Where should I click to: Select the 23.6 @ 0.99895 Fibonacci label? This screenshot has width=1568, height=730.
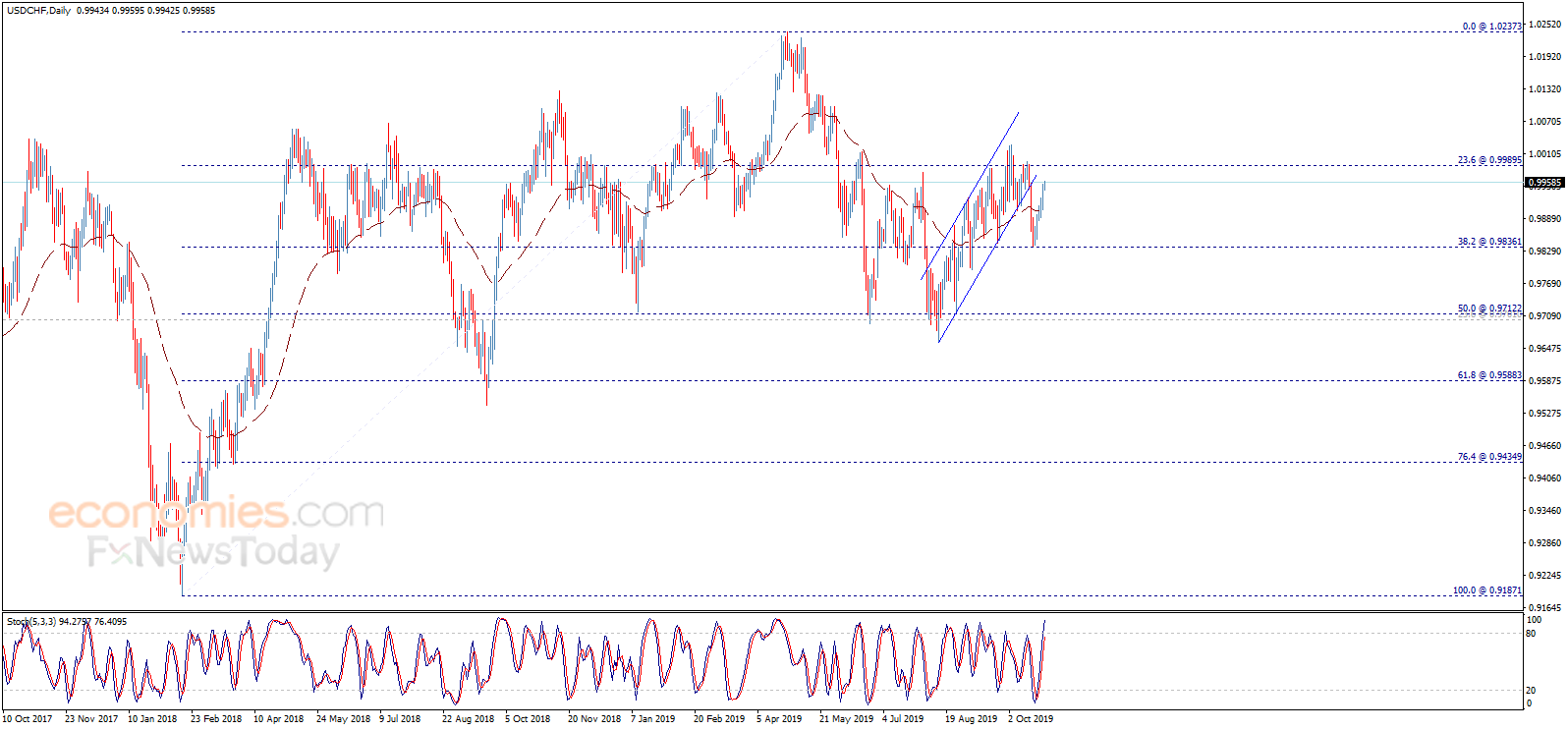(x=1489, y=160)
